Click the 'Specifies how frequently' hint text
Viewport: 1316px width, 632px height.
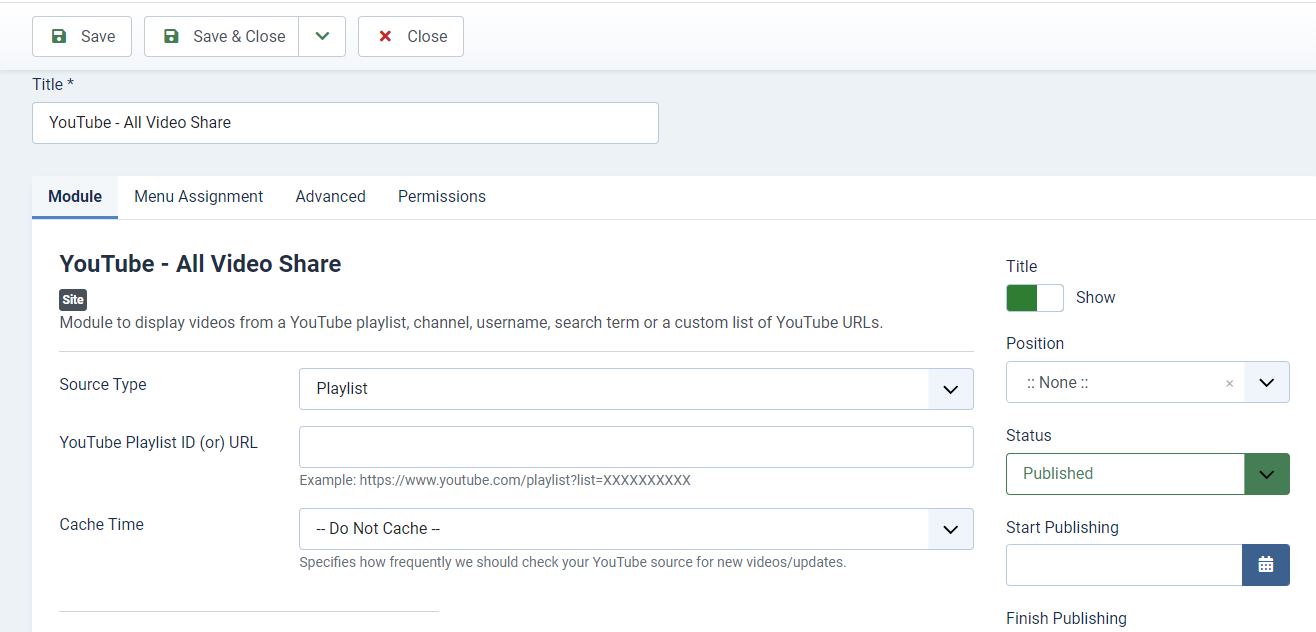point(573,562)
